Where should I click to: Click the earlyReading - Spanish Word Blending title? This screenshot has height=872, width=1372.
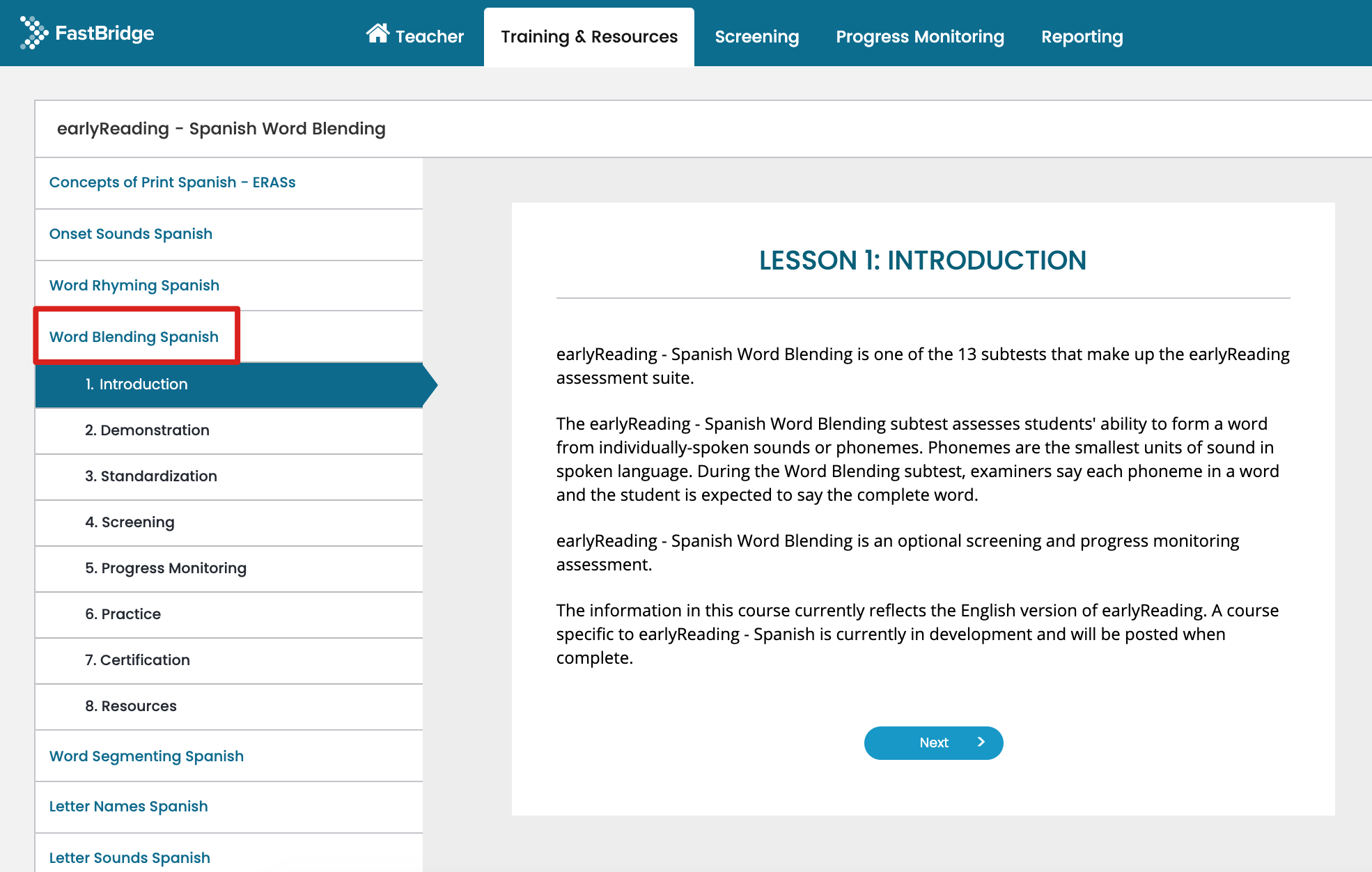click(x=221, y=129)
